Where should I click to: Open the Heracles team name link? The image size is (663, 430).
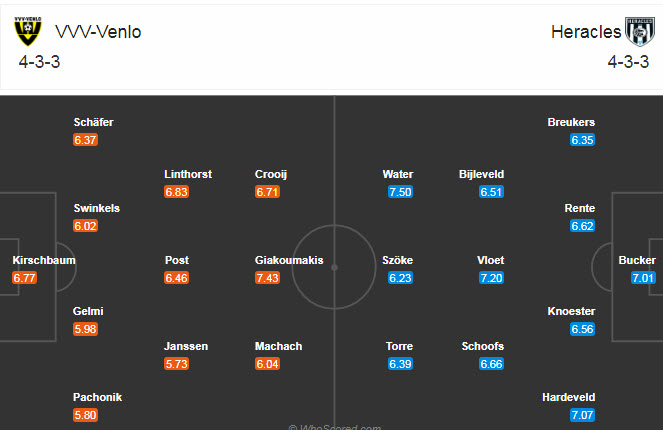pyautogui.click(x=585, y=32)
